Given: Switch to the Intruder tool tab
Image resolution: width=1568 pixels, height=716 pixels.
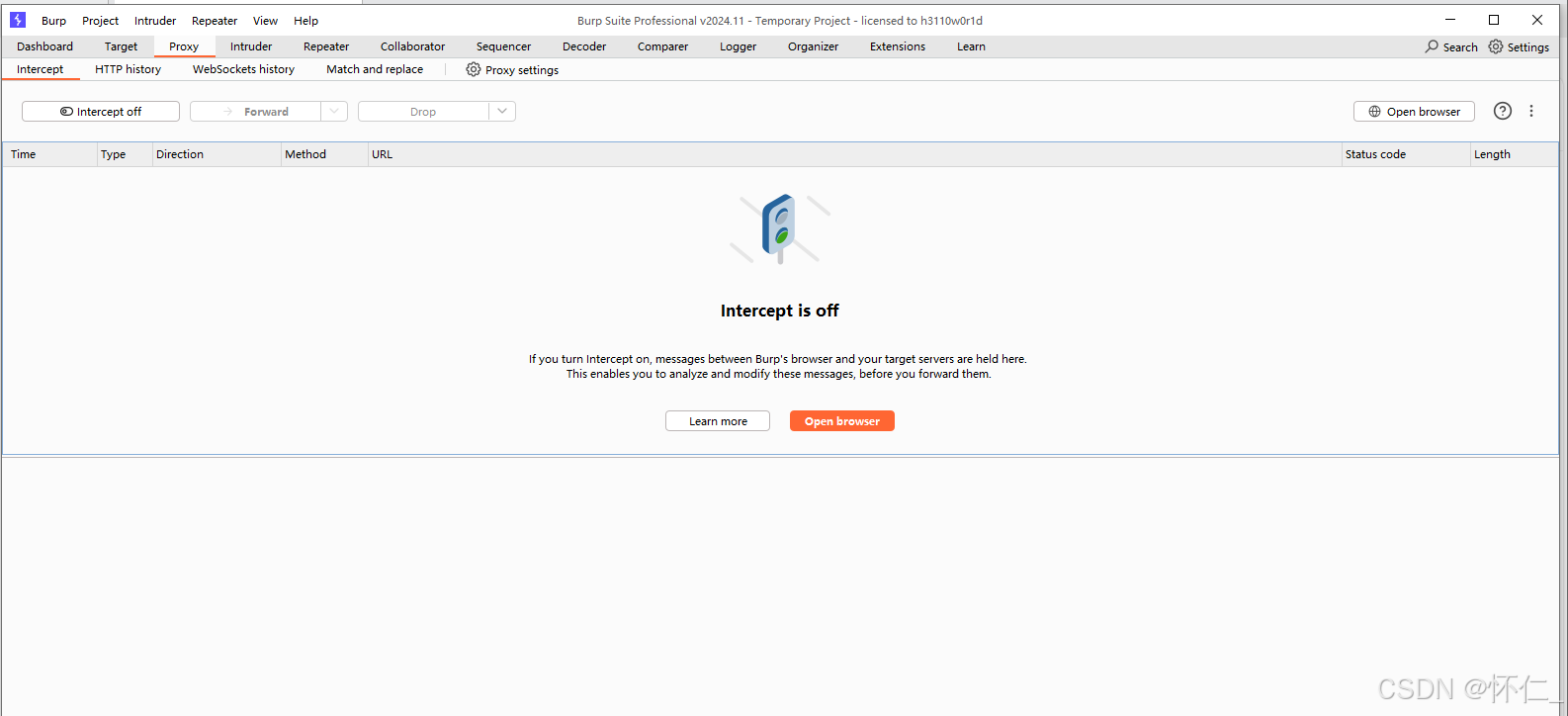Looking at the screenshot, I should 251,46.
